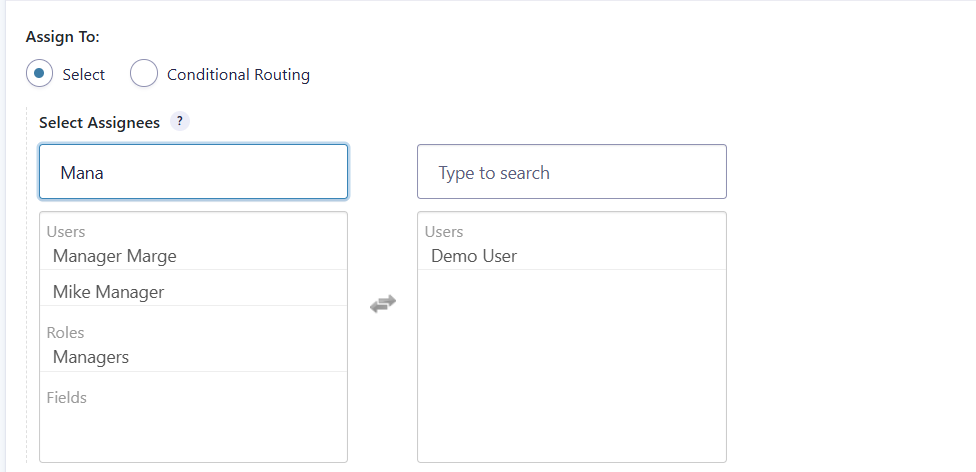Select Manager Marge from available users
The image size is (976, 472).
115,256
